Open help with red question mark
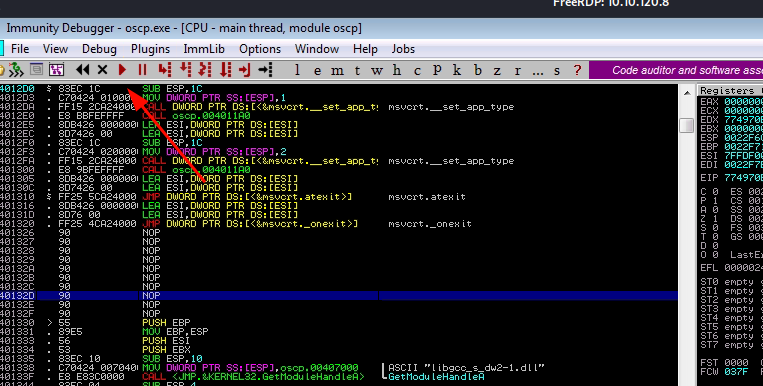The image size is (763, 386). coord(577,71)
